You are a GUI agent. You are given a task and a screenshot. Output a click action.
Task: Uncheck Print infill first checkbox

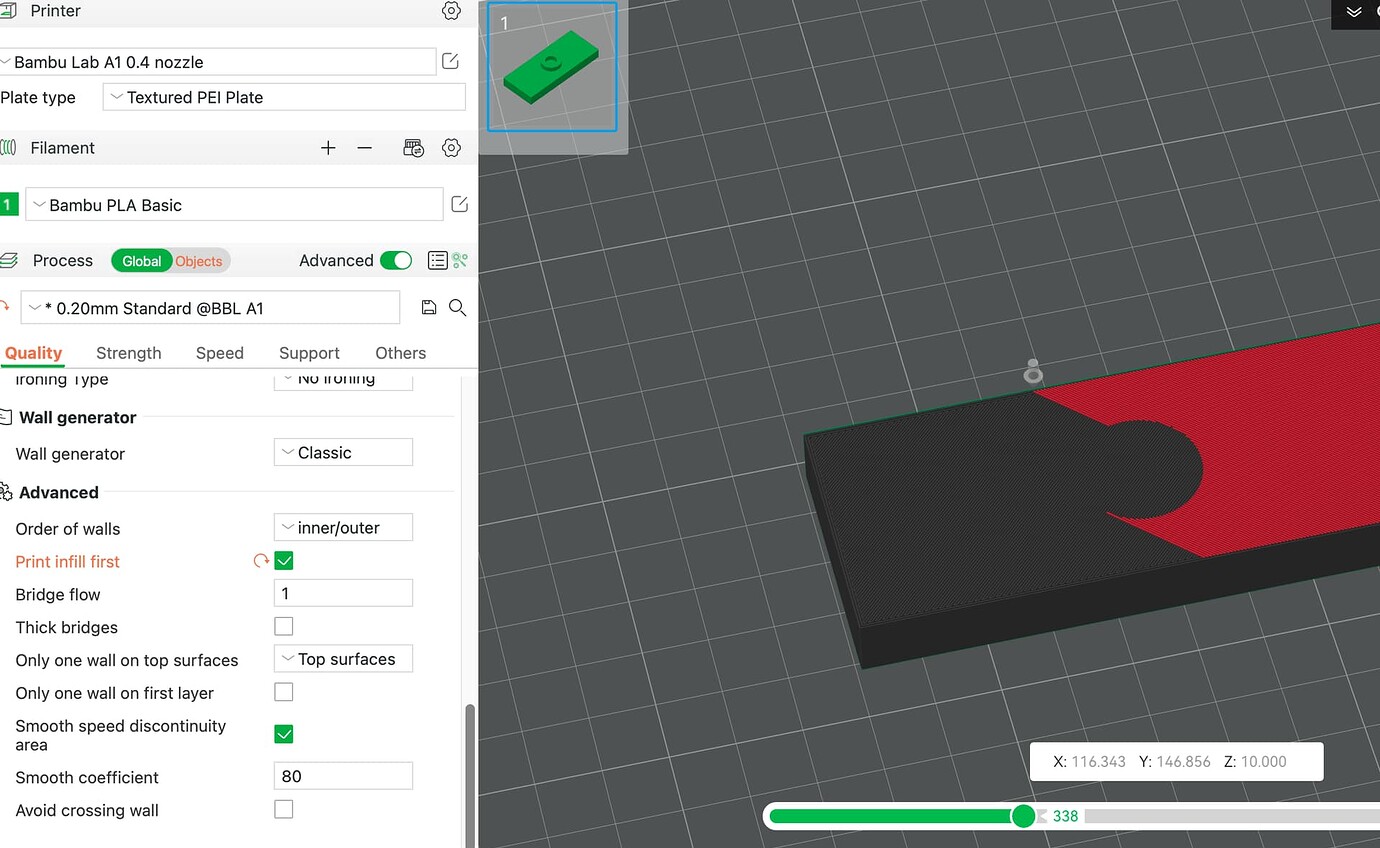point(284,561)
